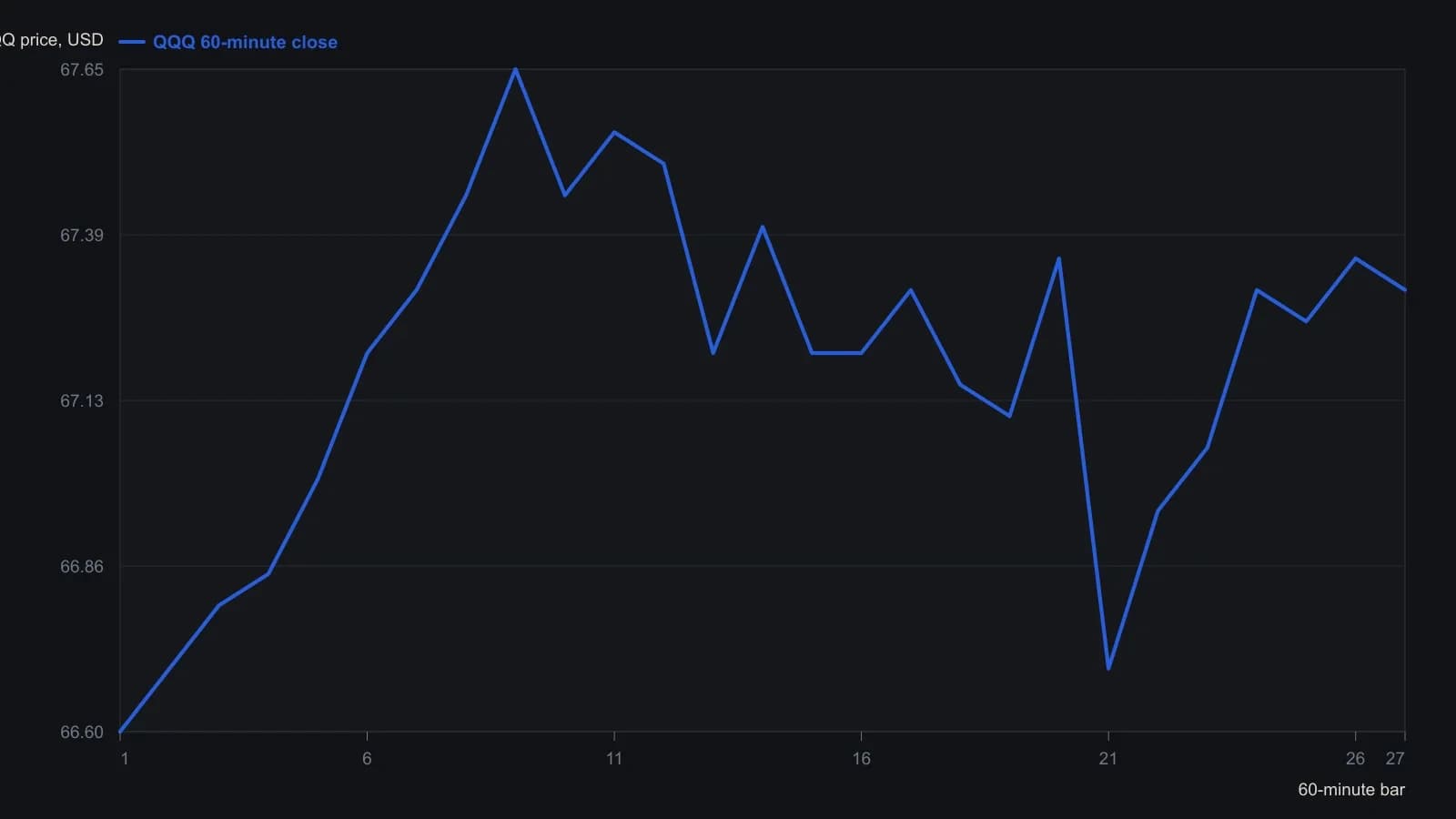Click the 67.13 y-axis label
The width and height of the screenshot is (1456, 819).
[x=82, y=401]
